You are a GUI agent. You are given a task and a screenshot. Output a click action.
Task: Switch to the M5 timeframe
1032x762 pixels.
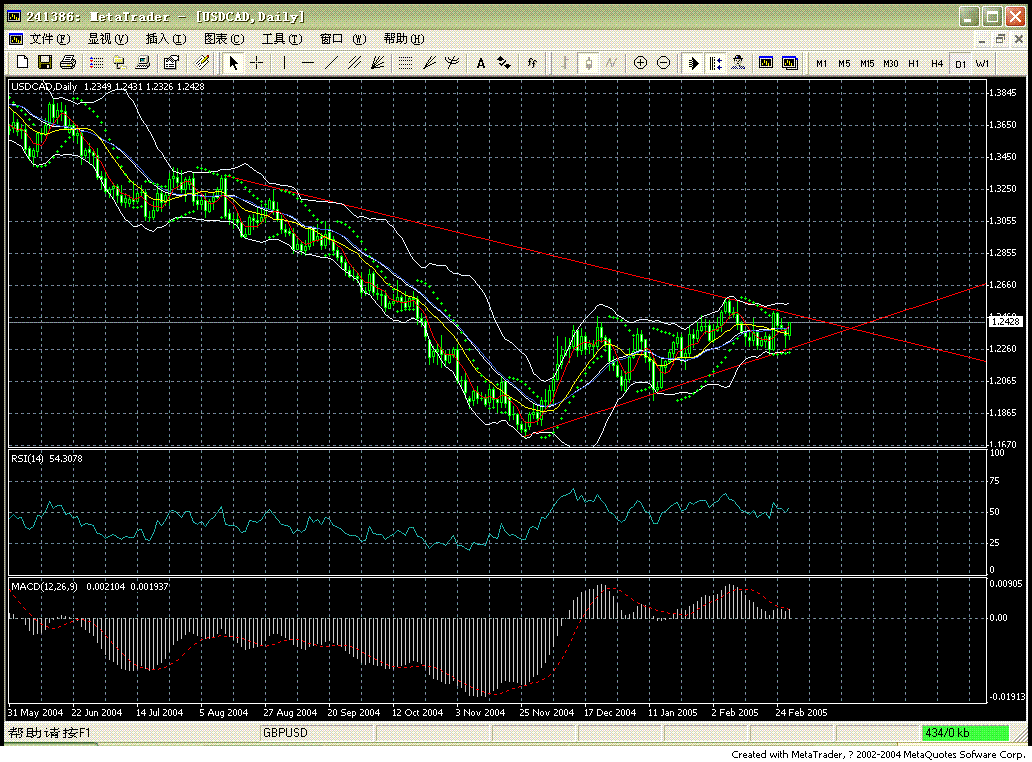[843, 62]
